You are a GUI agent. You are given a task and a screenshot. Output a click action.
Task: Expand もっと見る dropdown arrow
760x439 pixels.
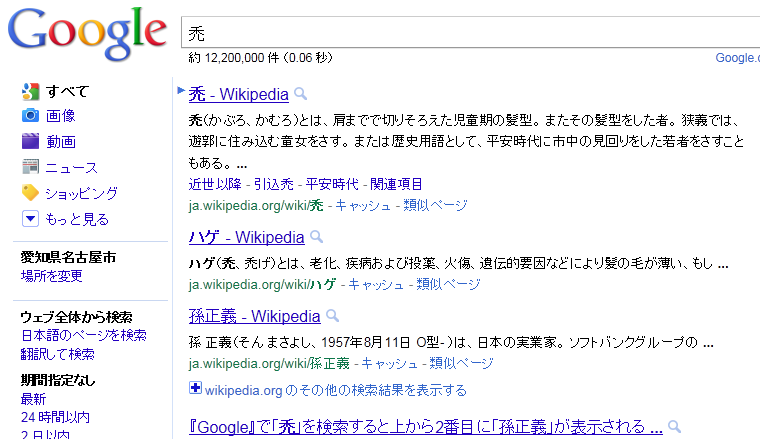pyautogui.click(x=30, y=219)
